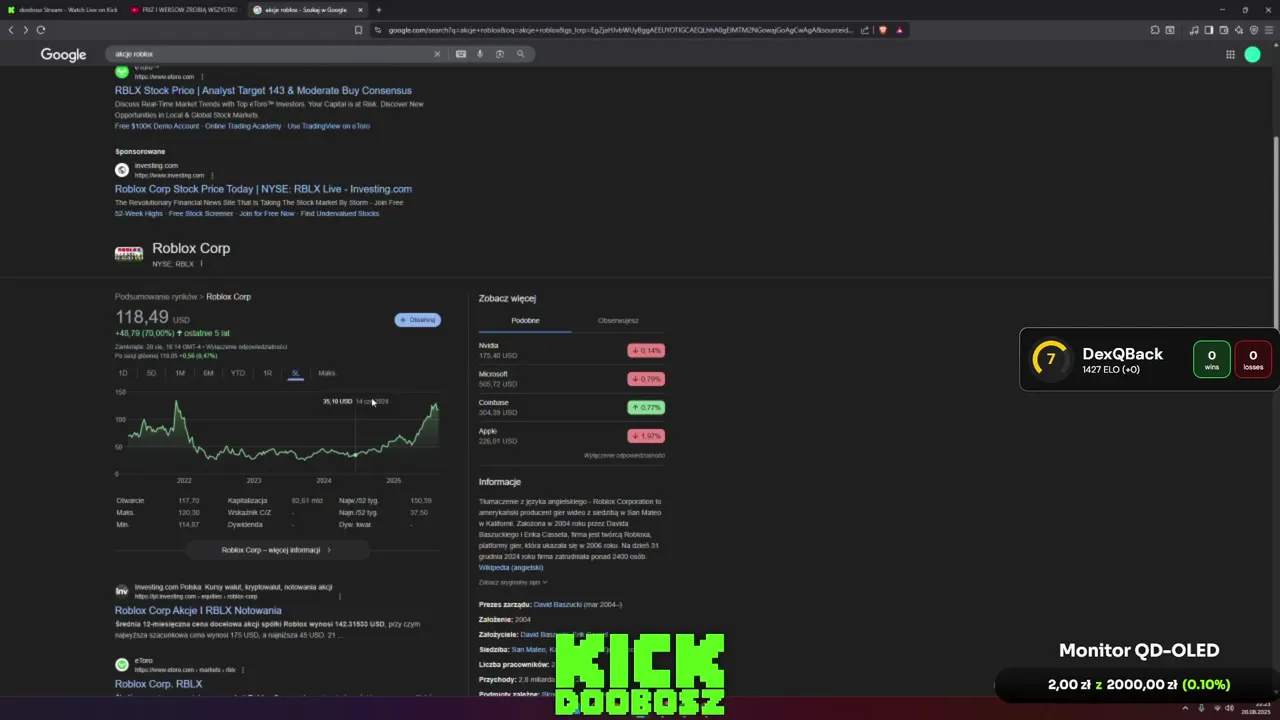The image size is (1280, 720).
Task: Set chart range to 5D
Action: pyautogui.click(x=151, y=373)
